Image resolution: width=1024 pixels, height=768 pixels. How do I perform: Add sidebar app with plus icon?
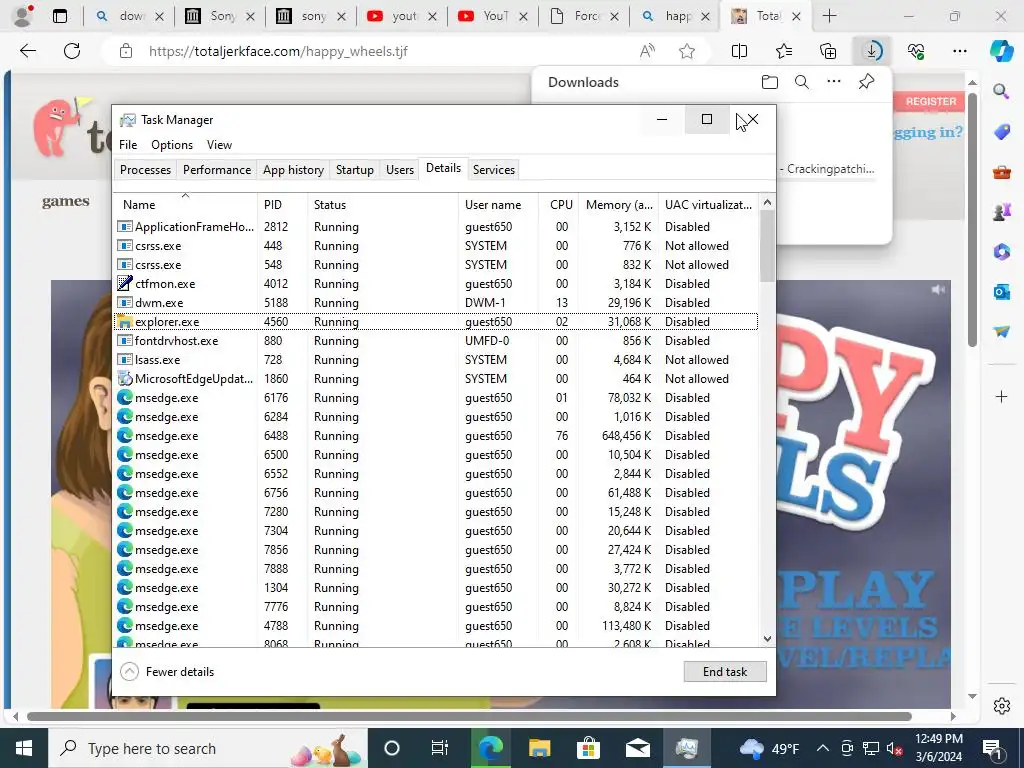[1001, 396]
